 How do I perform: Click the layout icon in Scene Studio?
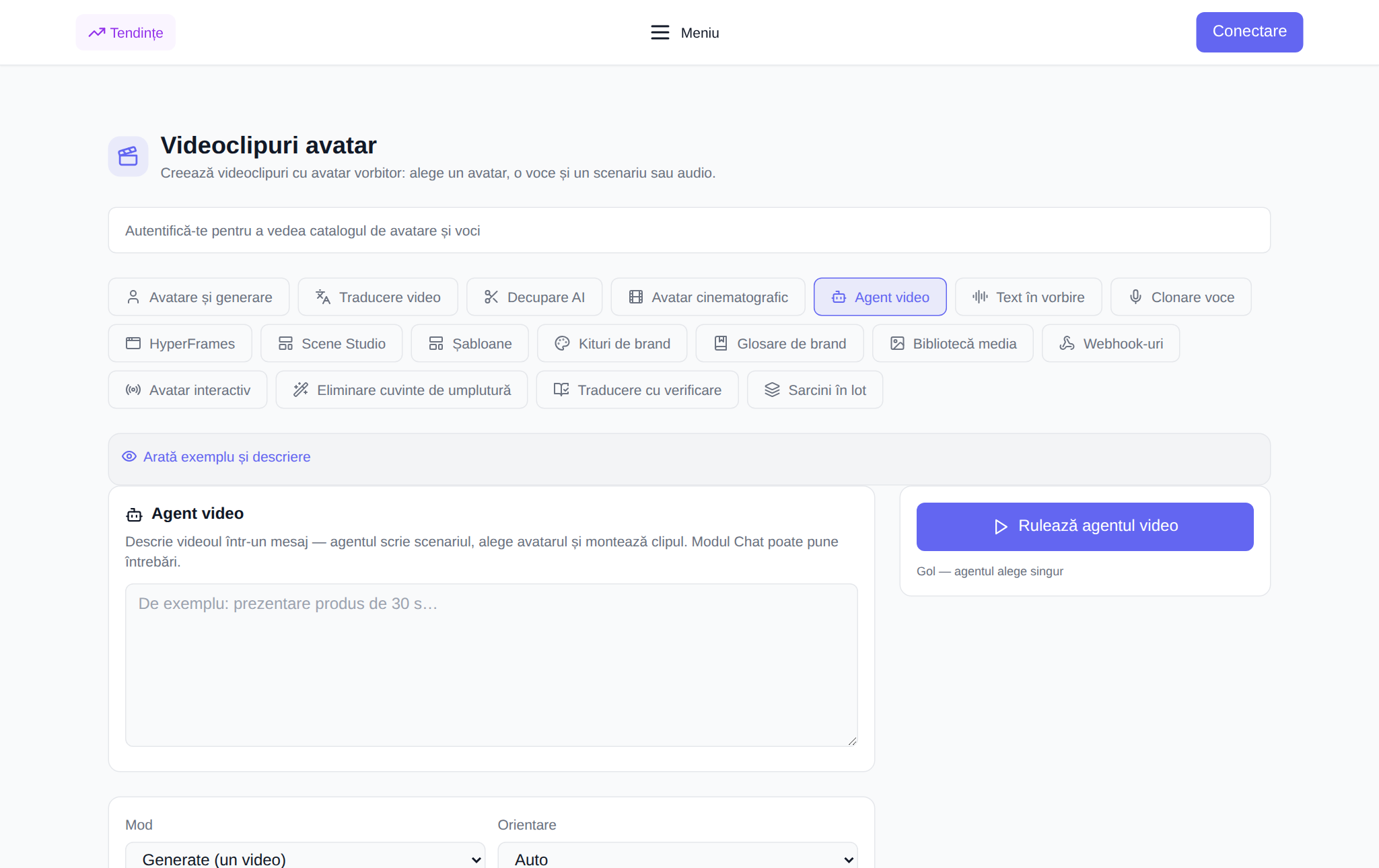[x=285, y=343]
